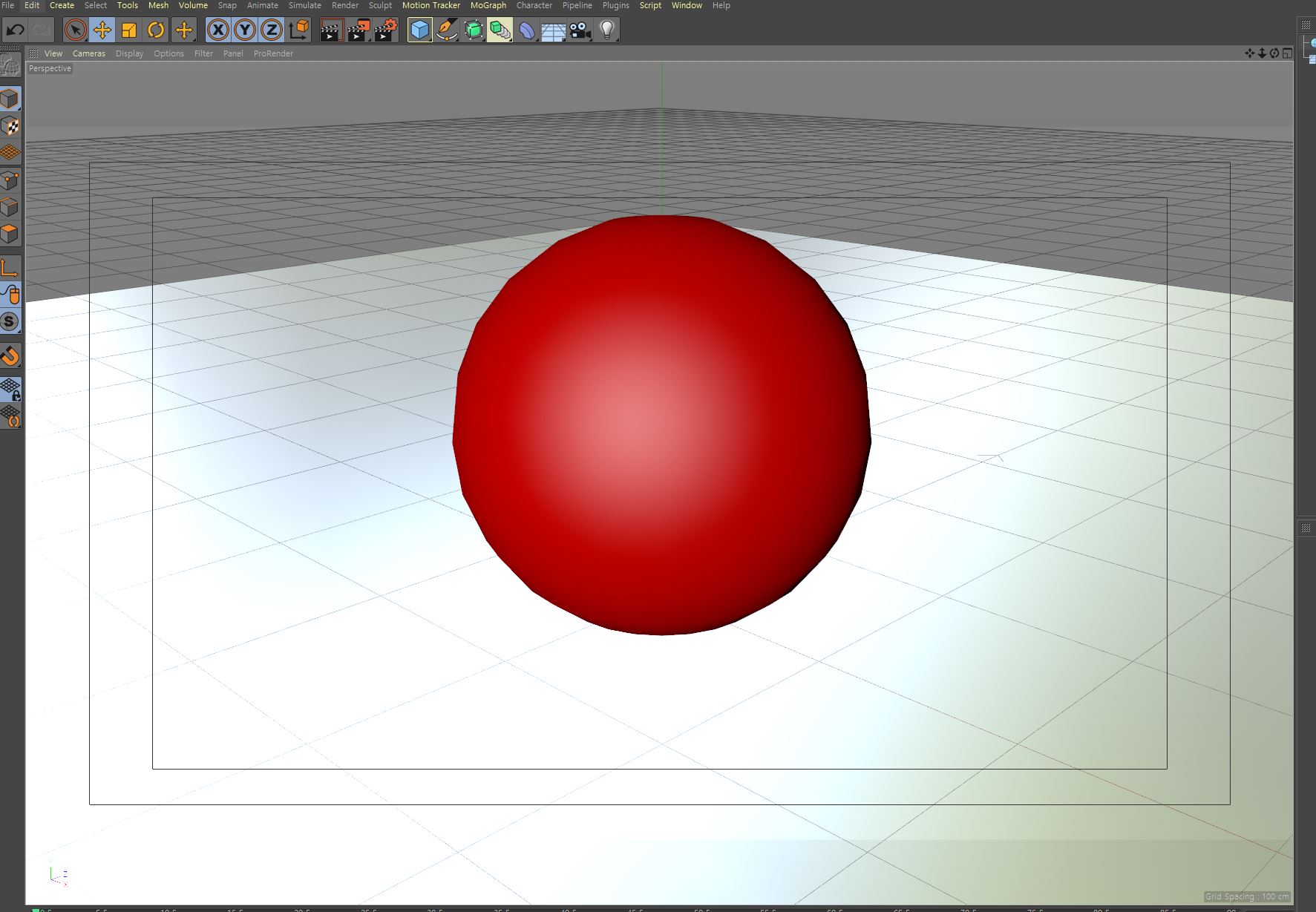The height and width of the screenshot is (912, 1316).
Task: Toggle Z axis lock
Action: pyautogui.click(x=272, y=30)
